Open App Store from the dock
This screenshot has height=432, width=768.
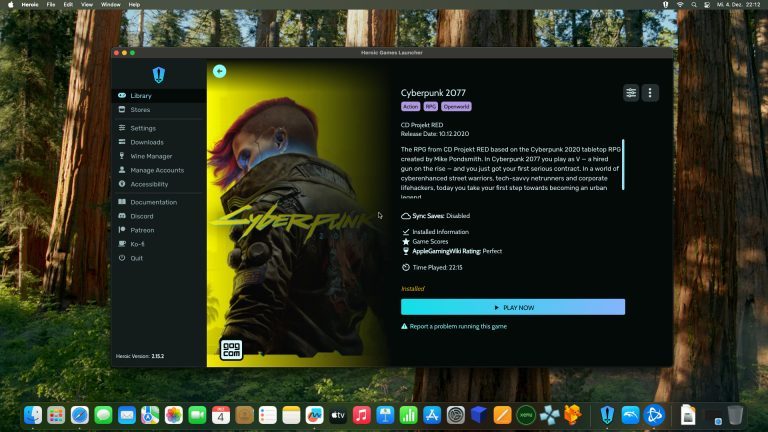coord(432,415)
